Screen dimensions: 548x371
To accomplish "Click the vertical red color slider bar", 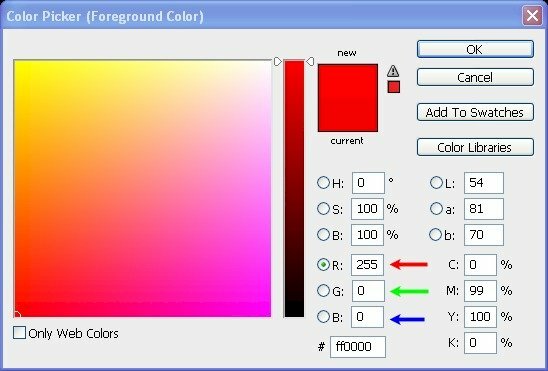I will [x=294, y=189].
